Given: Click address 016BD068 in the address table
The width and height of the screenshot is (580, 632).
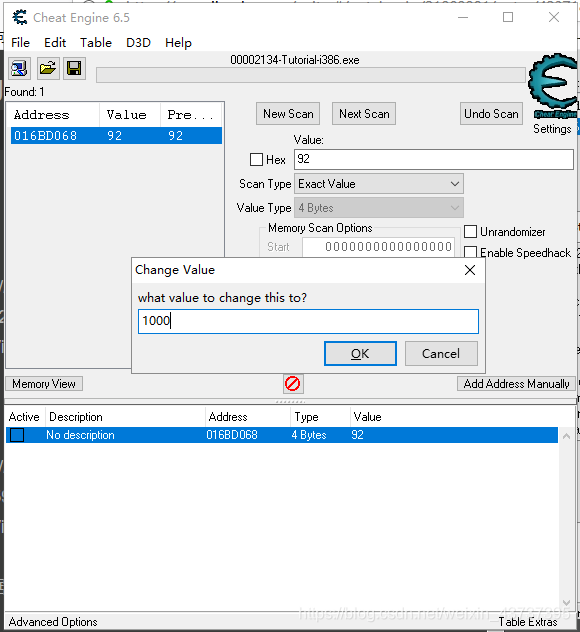Looking at the screenshot, I should pos(232,435).
